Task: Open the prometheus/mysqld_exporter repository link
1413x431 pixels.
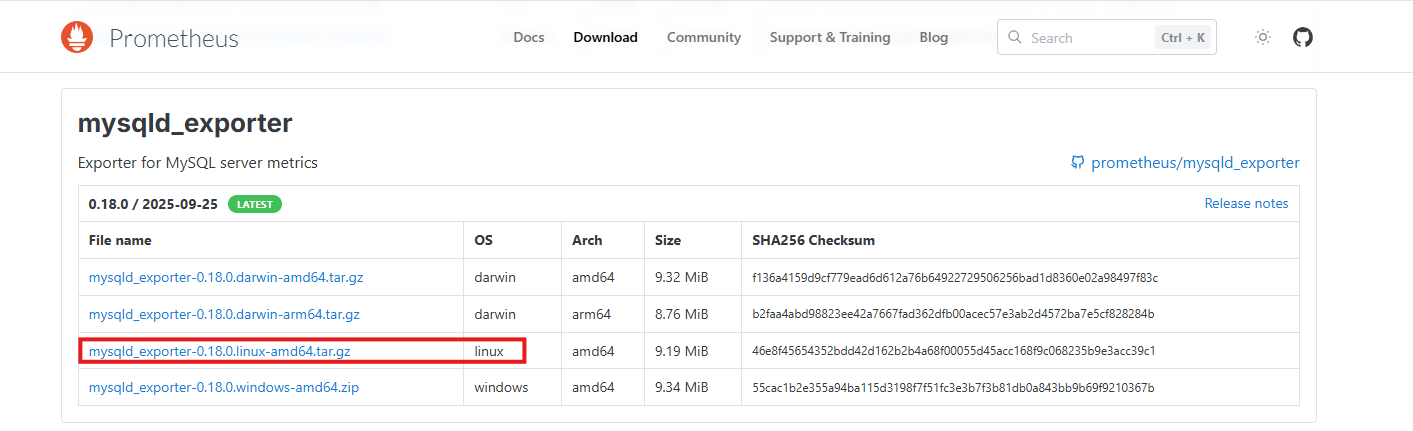Action: (1195, 162)
